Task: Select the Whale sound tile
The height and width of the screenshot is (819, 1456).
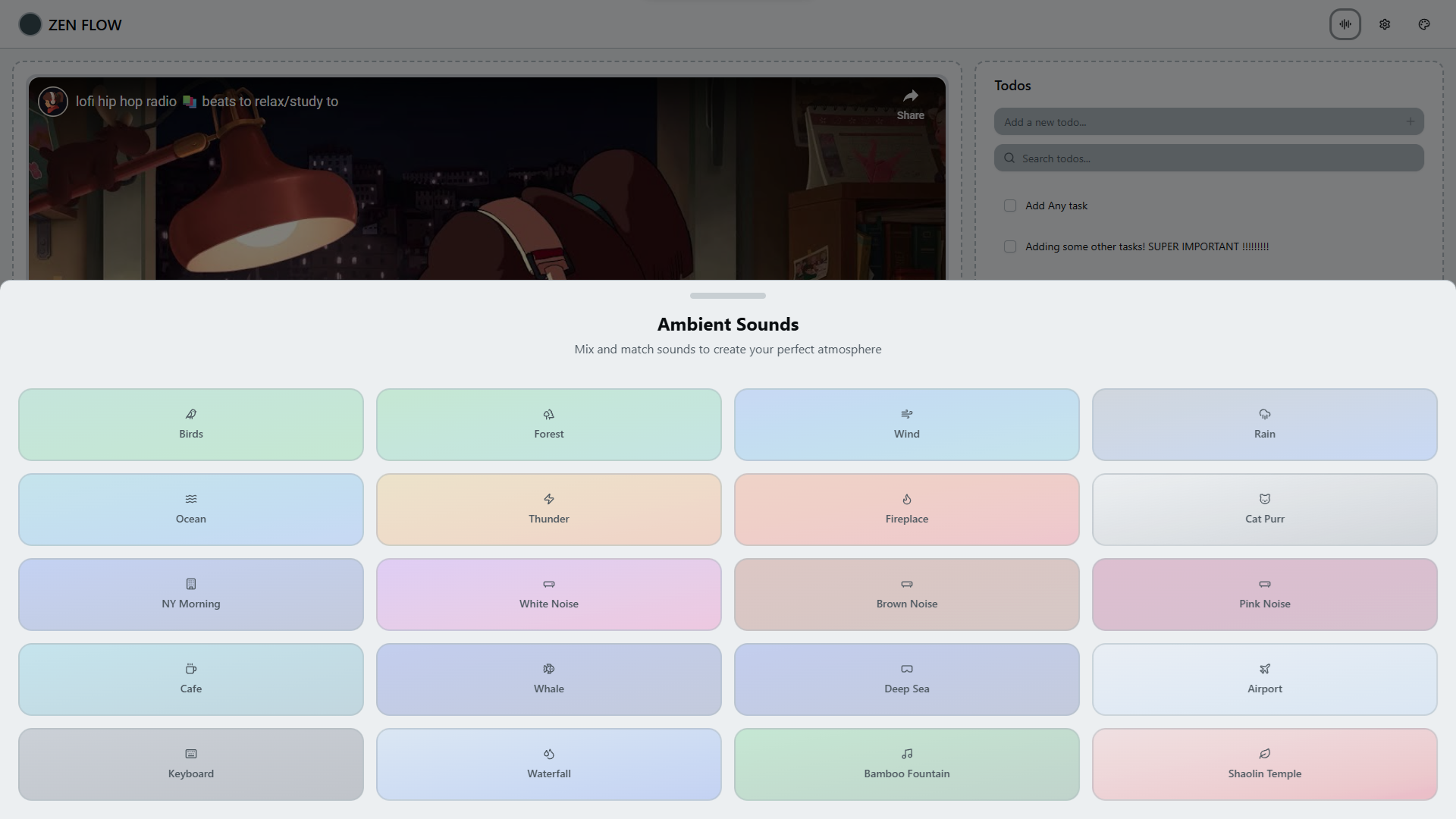Action: click(x=549, y=679)
